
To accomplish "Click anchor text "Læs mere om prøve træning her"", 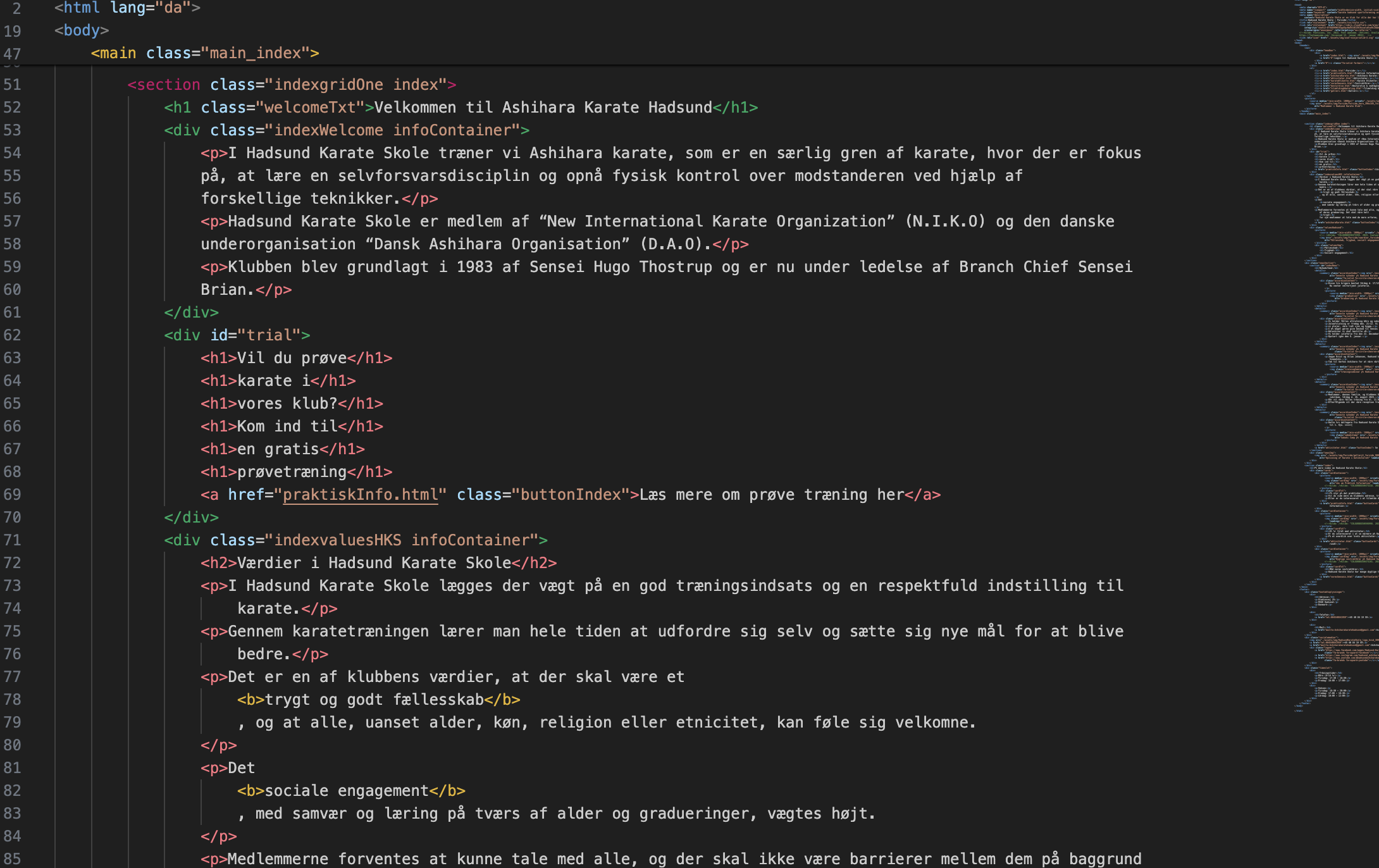I will coord(772,495).
